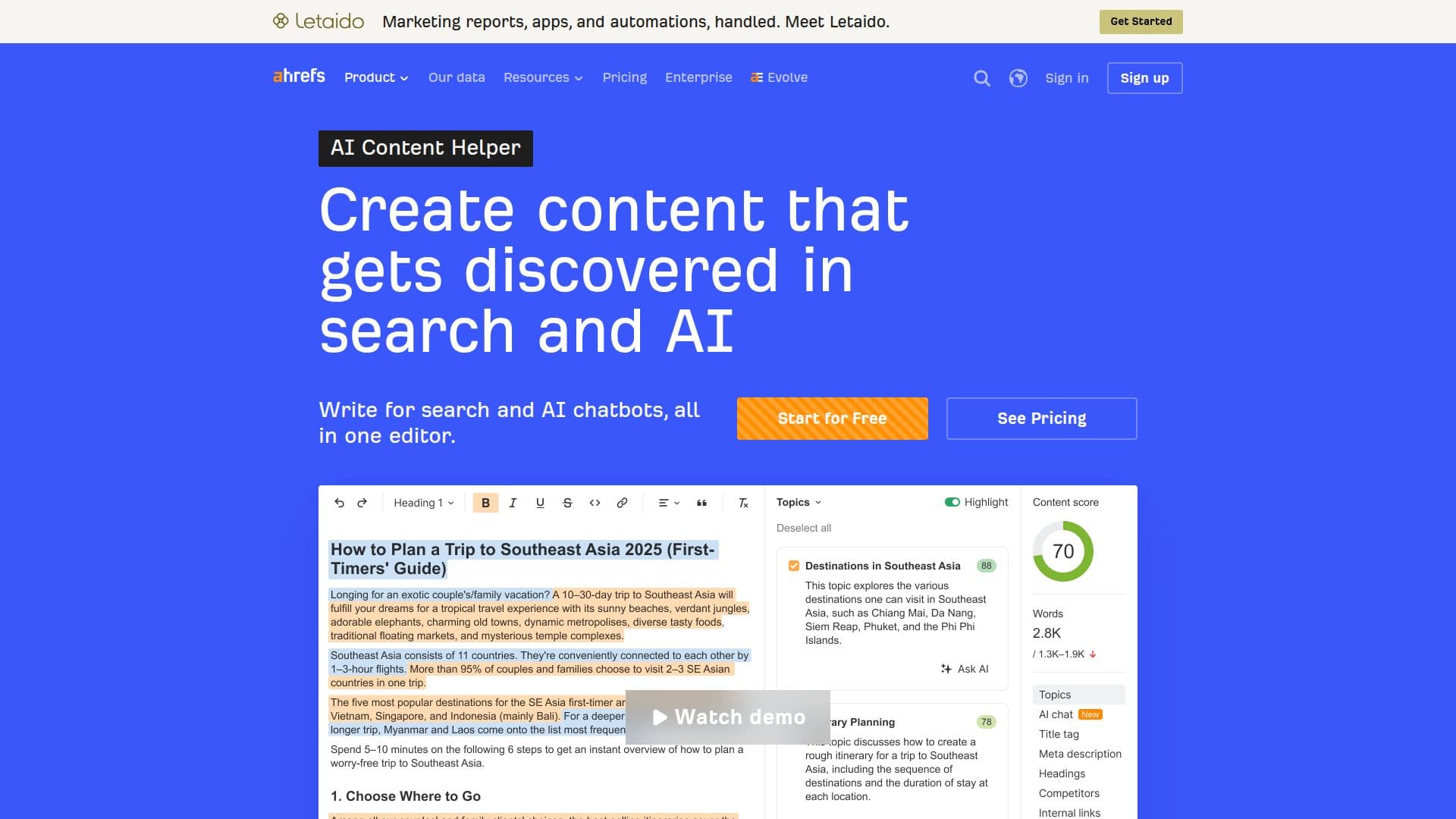The image size is (1456, 819).
Task: Open Meta description in the sidebar
Action: point(1080,754)
